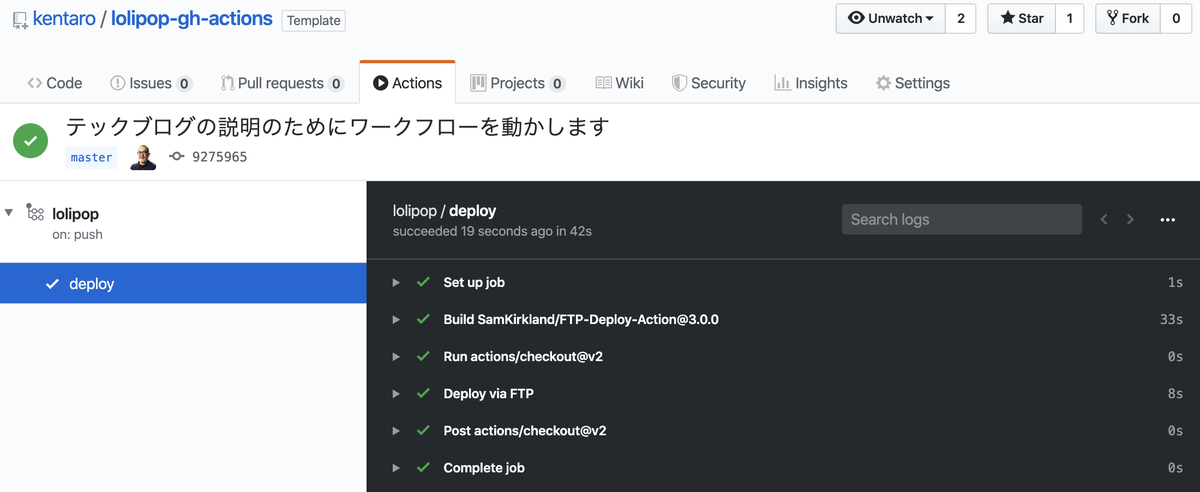Image resolution: width=1200 pixels, height=492 pixels.
Task: Select the lolipop workflow name
Action: [x=75, y=213]
